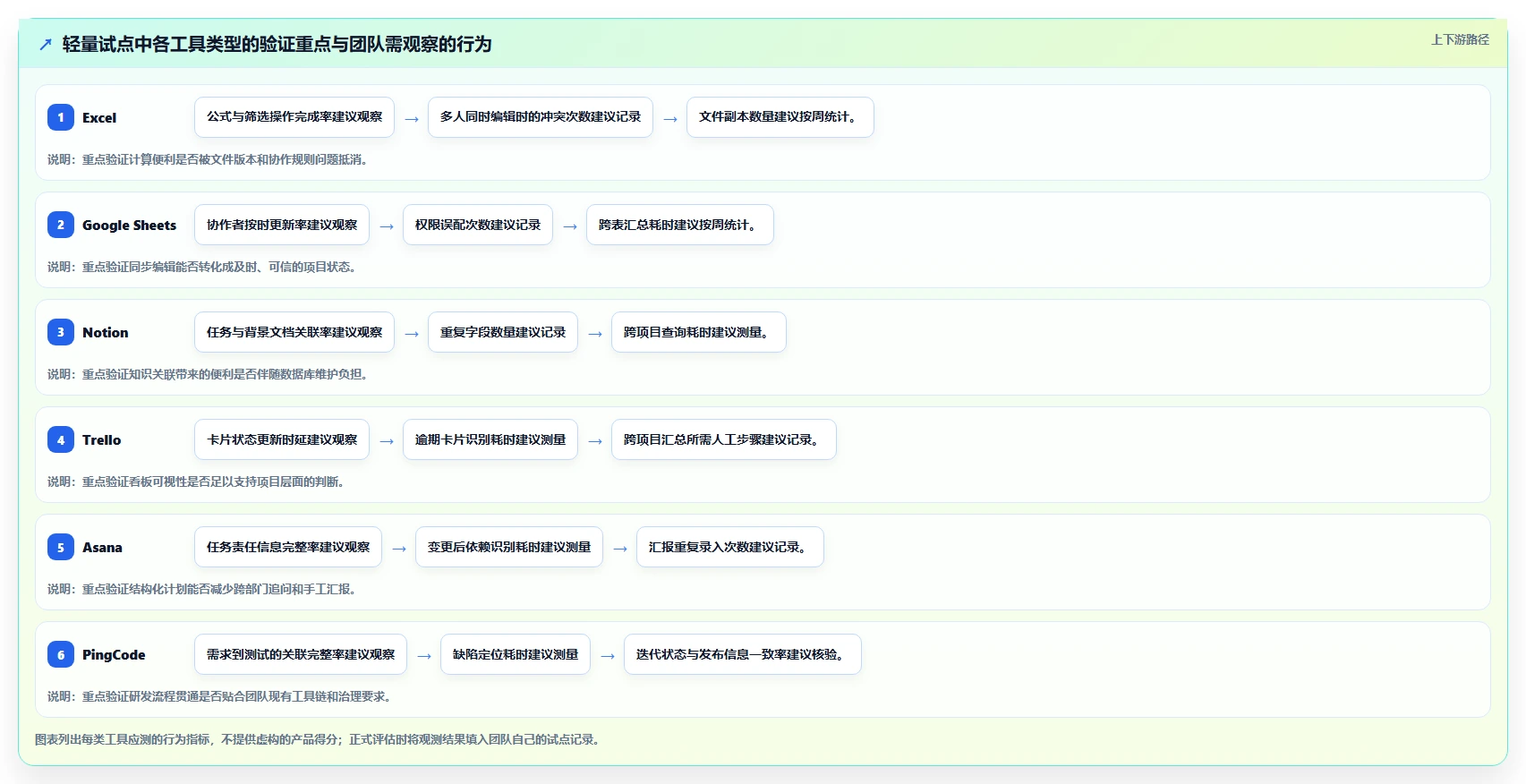
Task: Click the PingCode 说明 note about 研发流程贯通
Action: [x=219, y=696]
